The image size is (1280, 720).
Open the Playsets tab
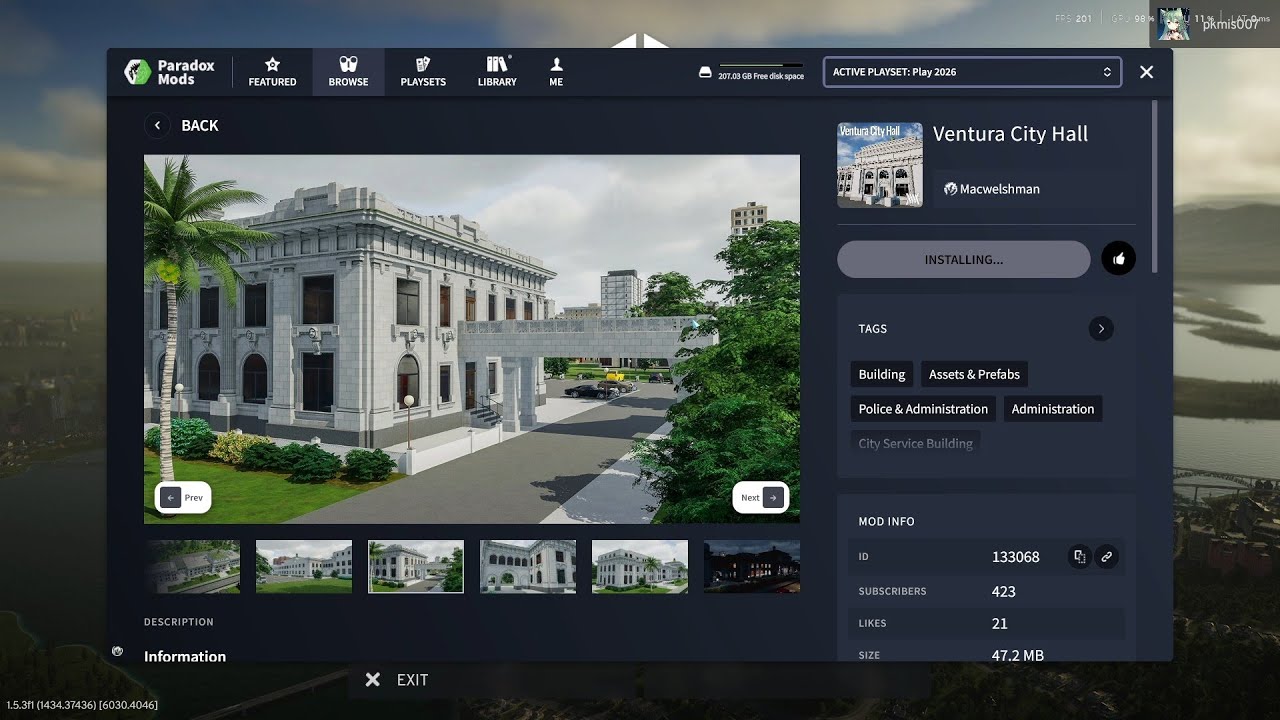pos(423,72)
